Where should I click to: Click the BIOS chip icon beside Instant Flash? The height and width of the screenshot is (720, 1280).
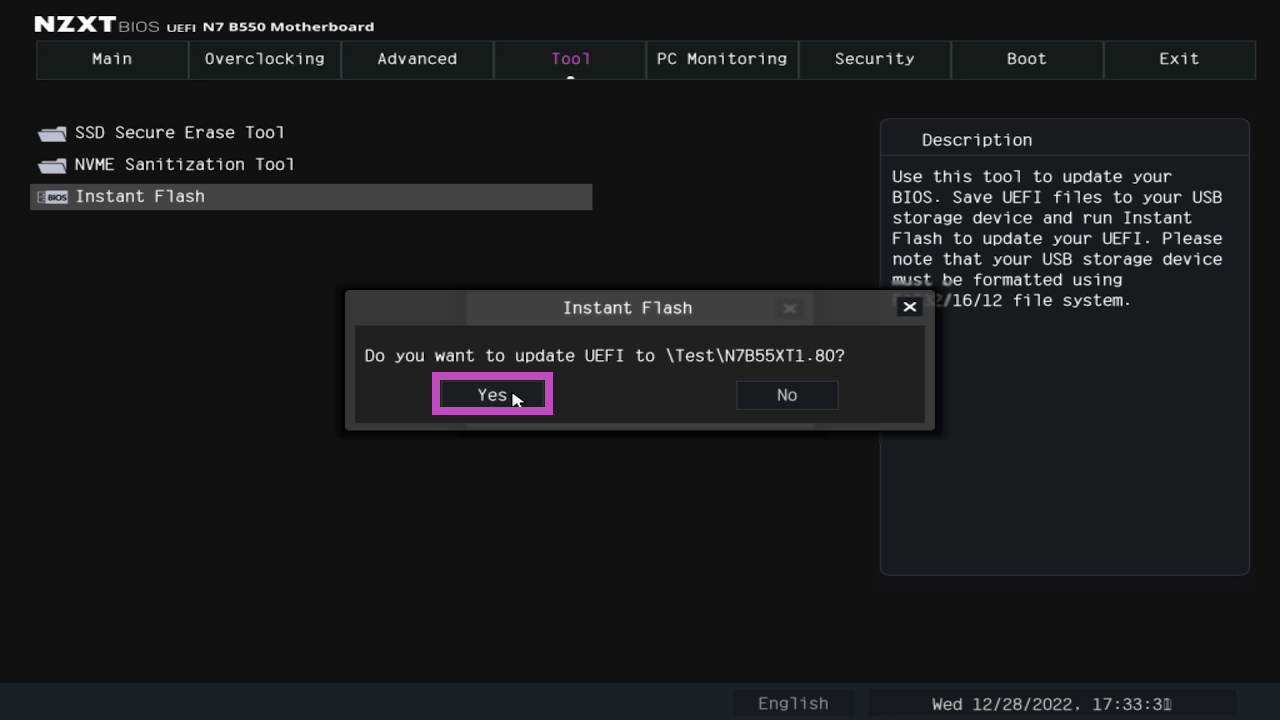(54, 197)
